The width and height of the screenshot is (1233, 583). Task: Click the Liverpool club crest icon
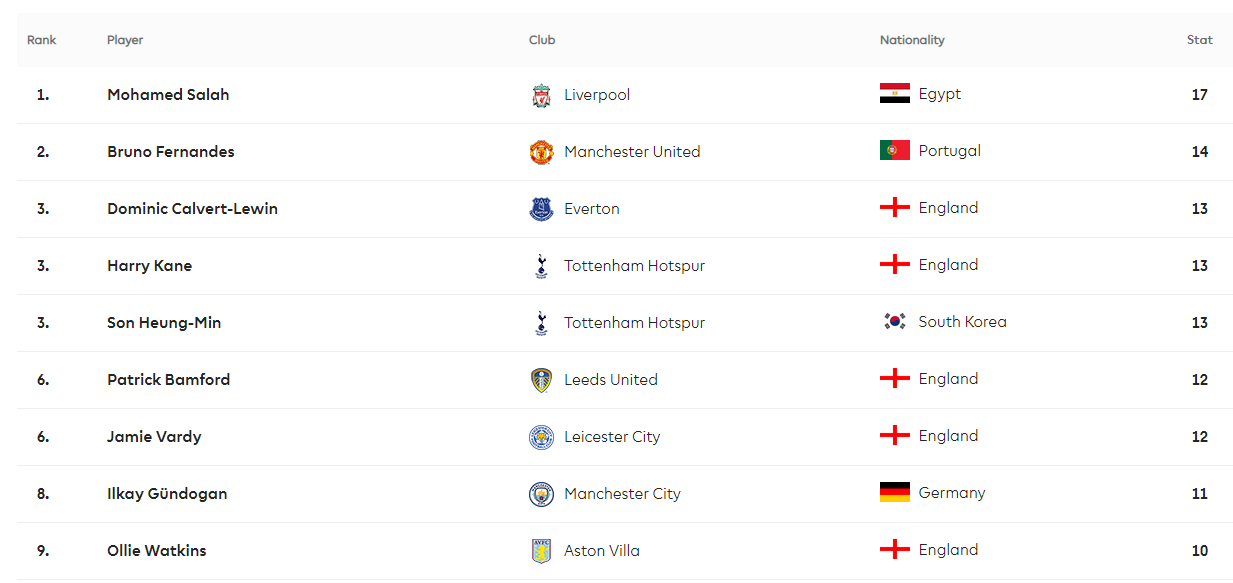click(x=541, y=95)
